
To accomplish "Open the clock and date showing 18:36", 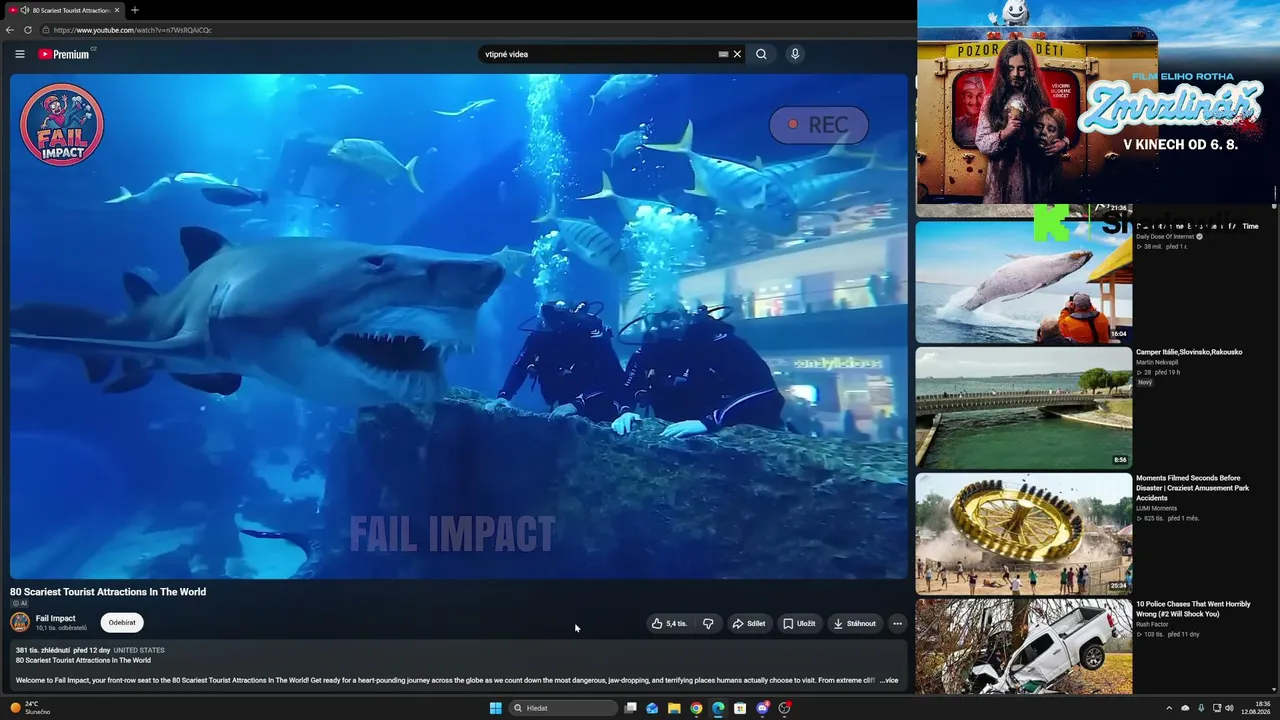I will (x=1255, y=708).
